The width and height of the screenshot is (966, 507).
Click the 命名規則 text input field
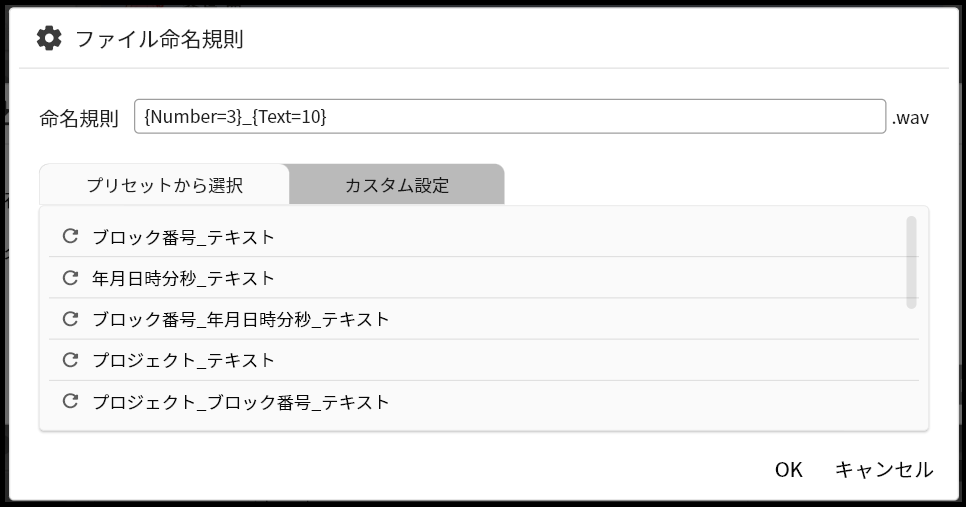510,116
